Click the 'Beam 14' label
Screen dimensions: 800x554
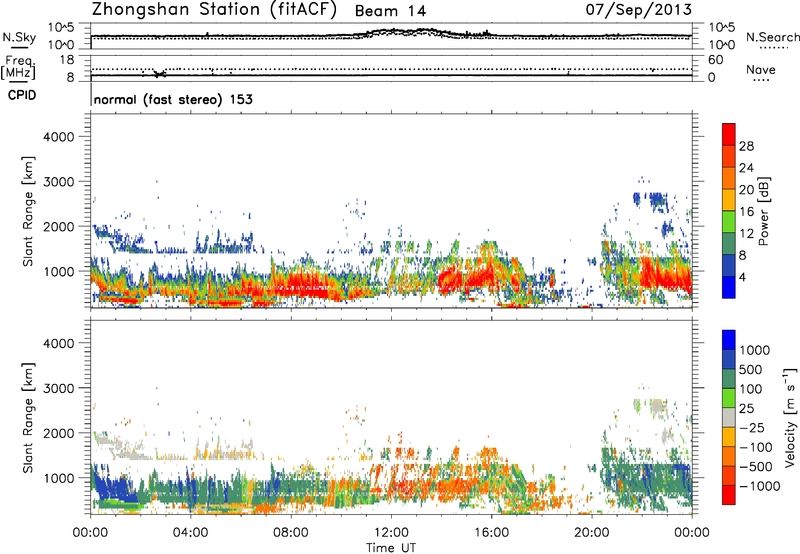[x=390, y=11]
